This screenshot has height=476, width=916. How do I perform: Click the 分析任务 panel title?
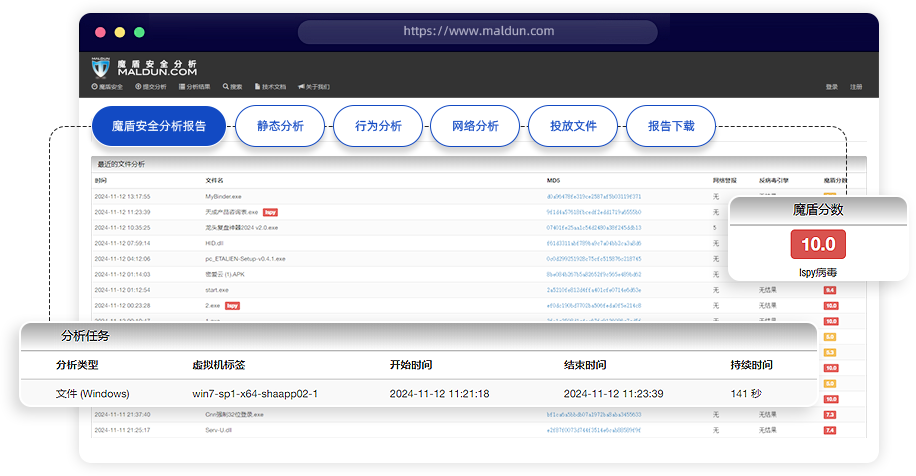(85, 336)
